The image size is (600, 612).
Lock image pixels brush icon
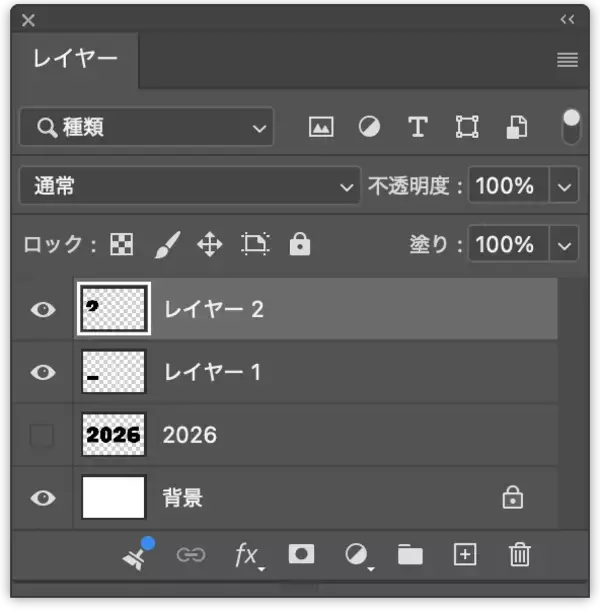167,244
